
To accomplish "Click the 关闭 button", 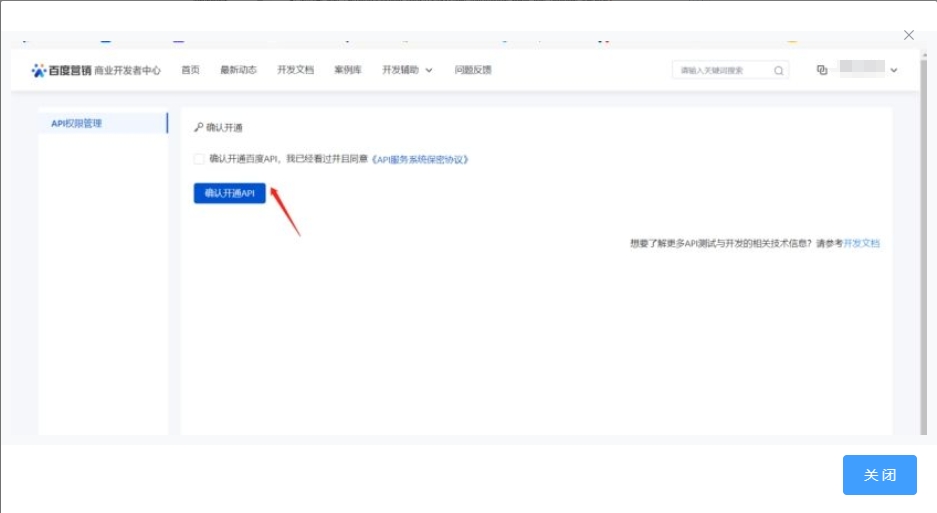I will tap(879, 475).
